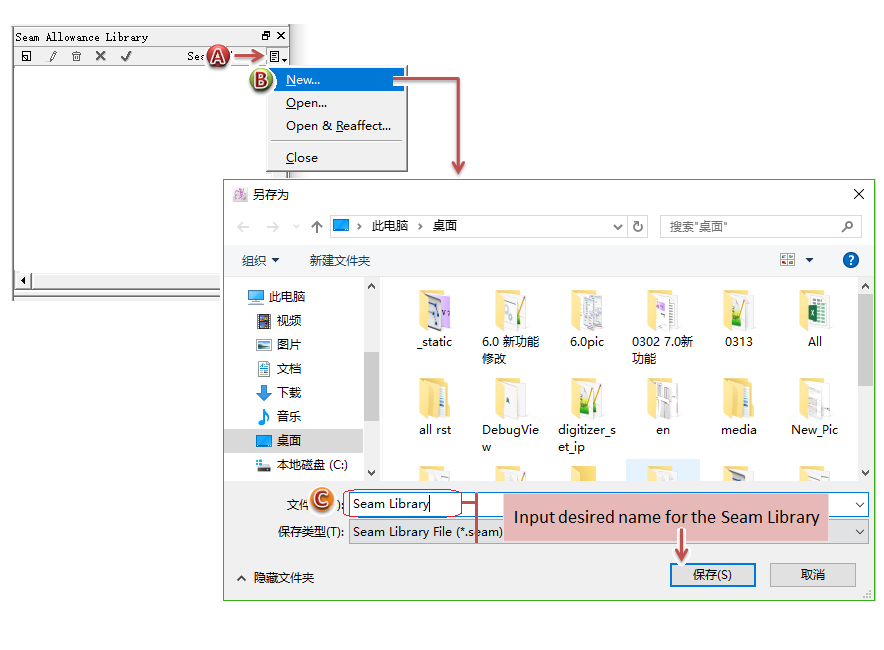Choose Open & Reaffect... menu entry
The width and height of the screenshot is (884, 650).
pos(338,126)
